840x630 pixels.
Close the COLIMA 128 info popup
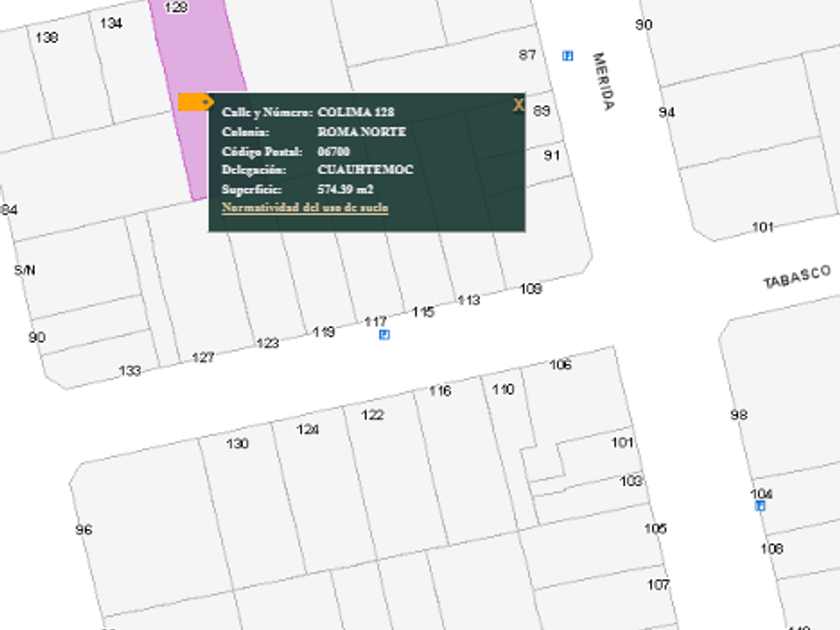[x=518, y=105]
